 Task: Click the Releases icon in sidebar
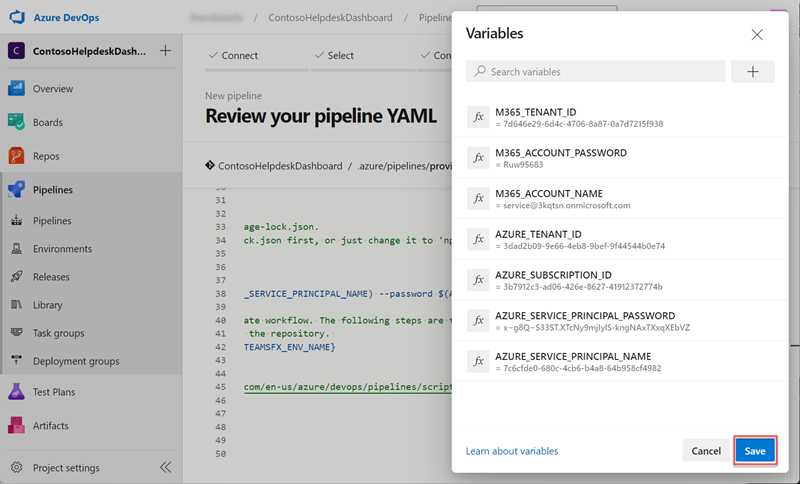coord(16,276)
